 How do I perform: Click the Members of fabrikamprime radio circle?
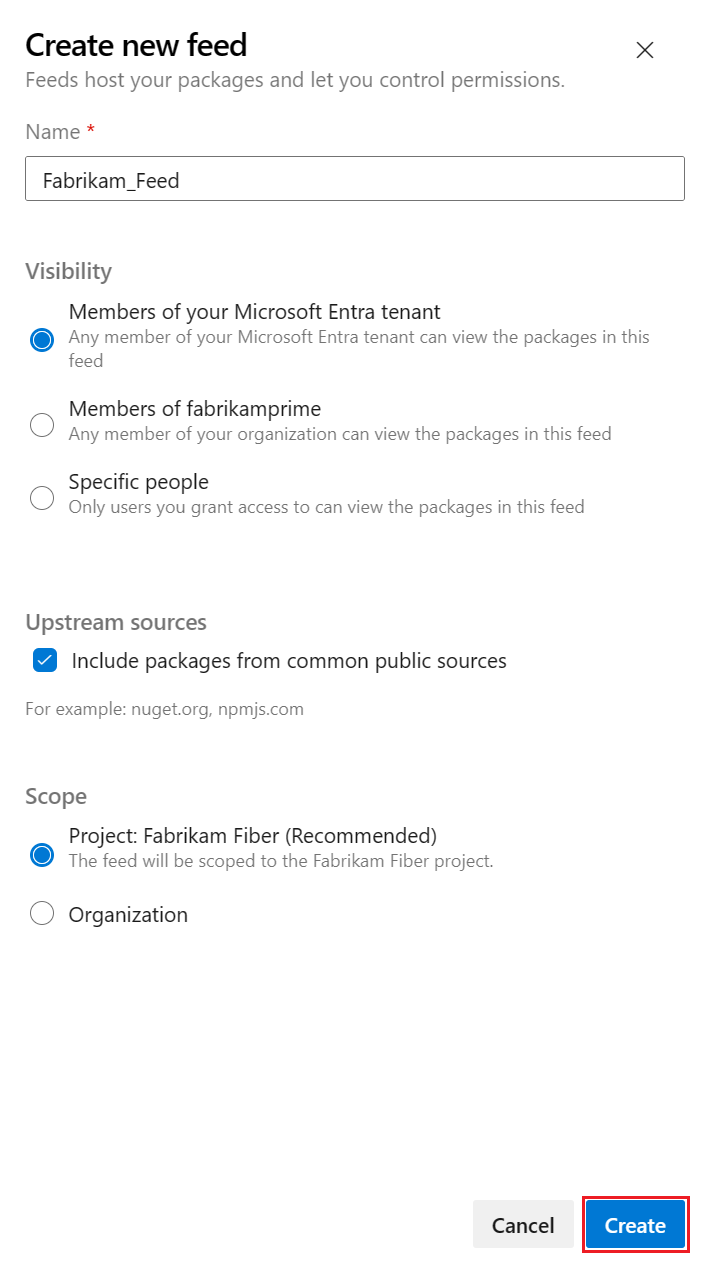(41, 425)
